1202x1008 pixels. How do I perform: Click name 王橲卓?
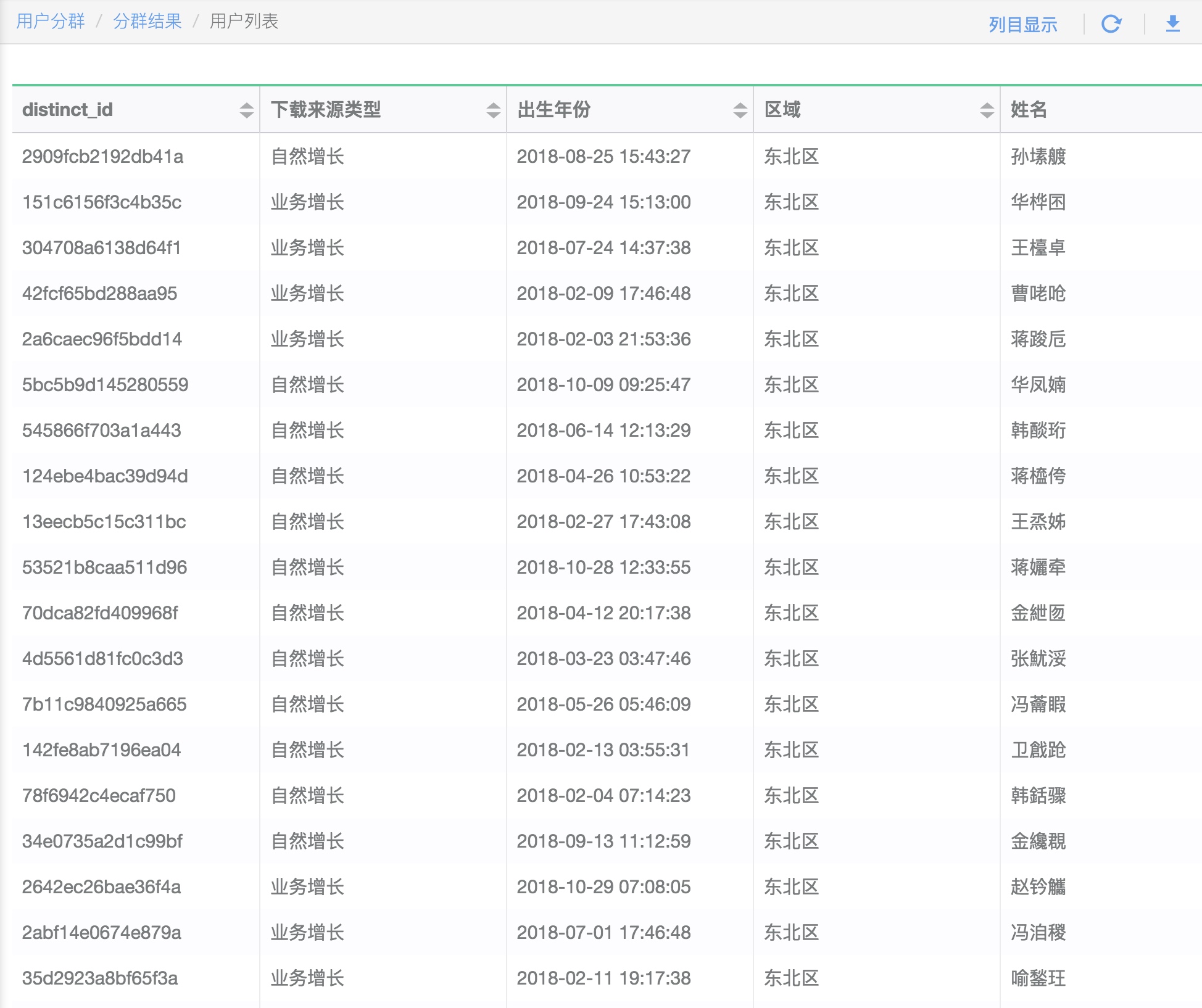(x=1038, y=248)
